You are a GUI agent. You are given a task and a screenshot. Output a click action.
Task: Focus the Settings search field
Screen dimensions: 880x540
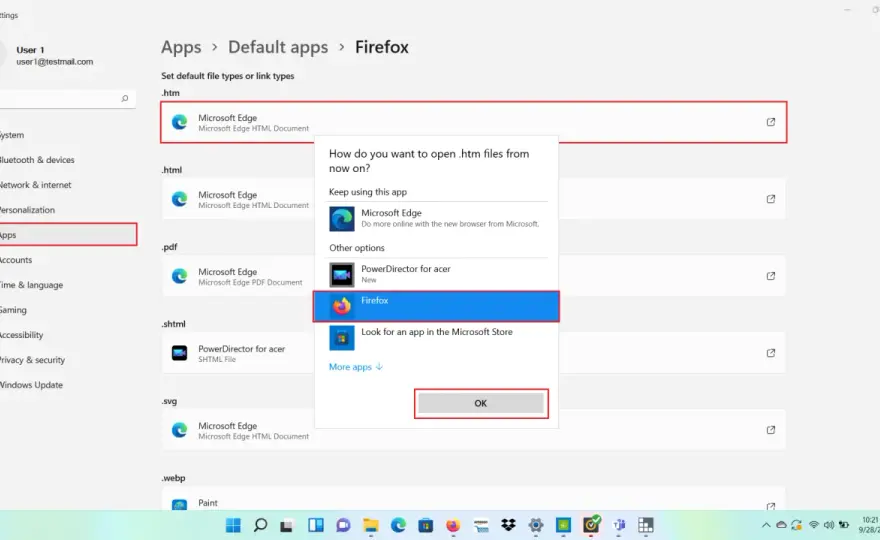tap(67, 99)
